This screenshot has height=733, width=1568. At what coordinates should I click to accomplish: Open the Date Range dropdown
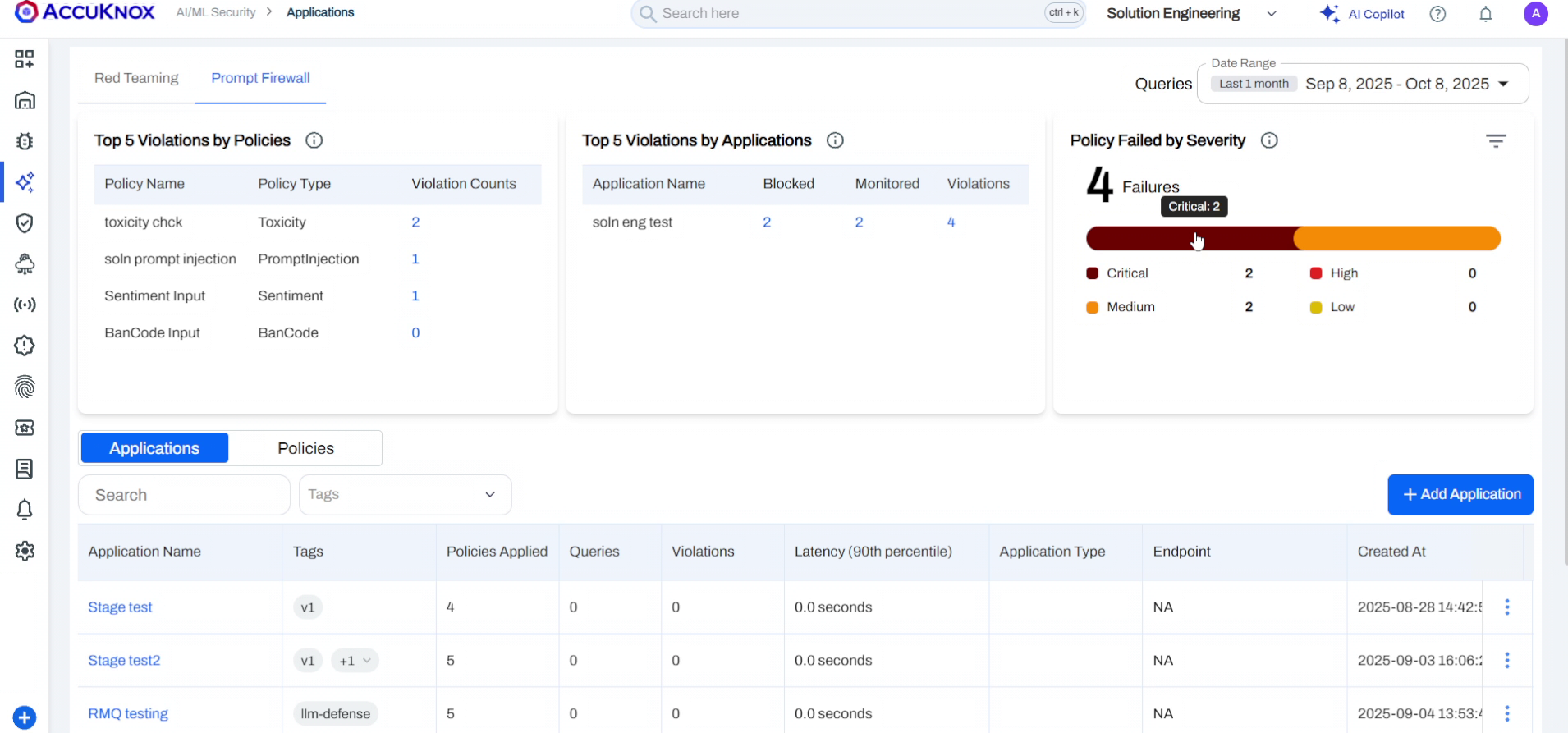coord(1363,84)
